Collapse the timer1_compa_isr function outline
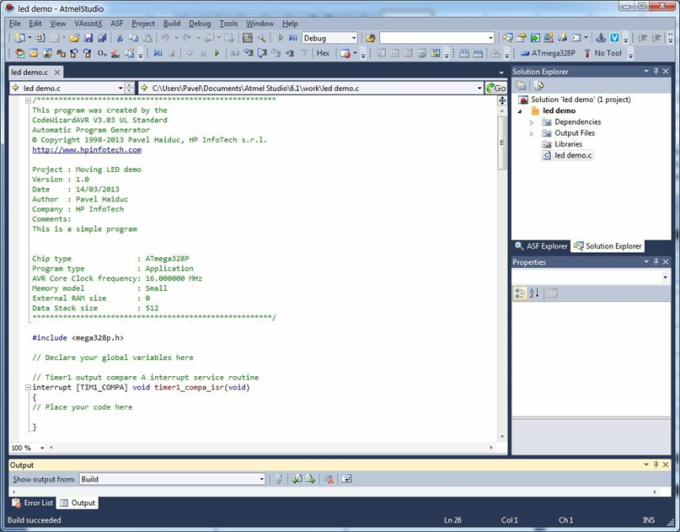680x532 pixels. [x=28, y=387]
